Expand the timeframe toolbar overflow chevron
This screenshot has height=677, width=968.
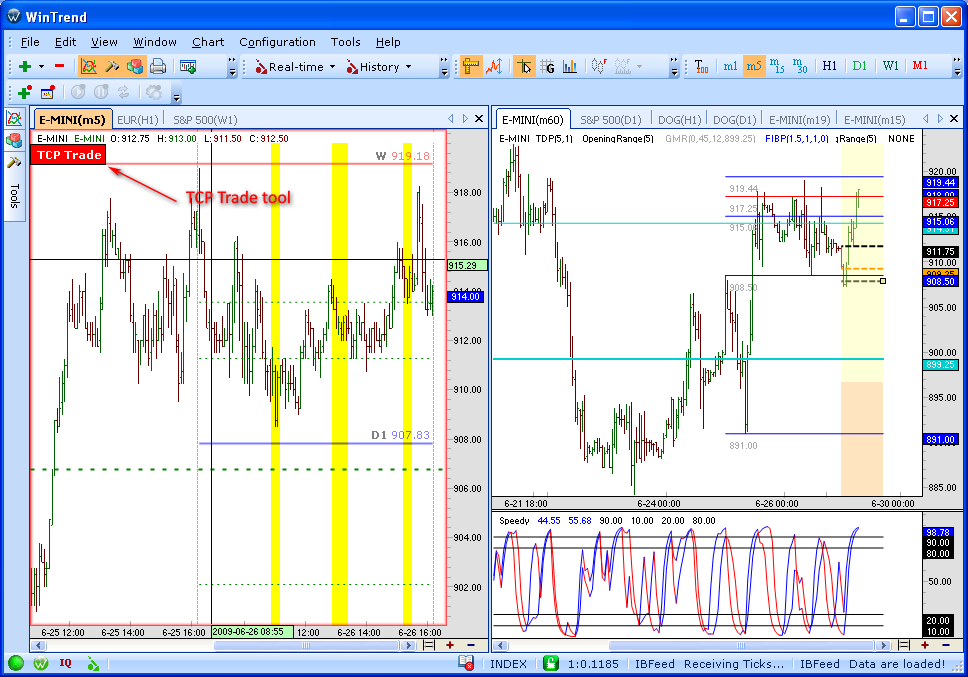957,67
